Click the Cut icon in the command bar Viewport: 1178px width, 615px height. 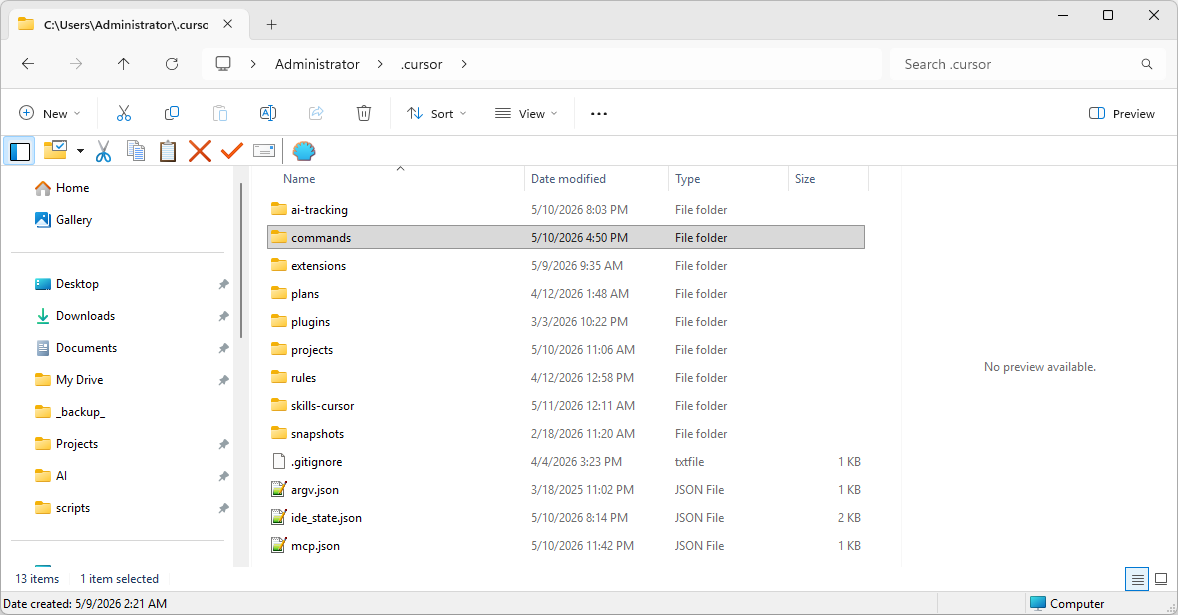click(124, 113)
